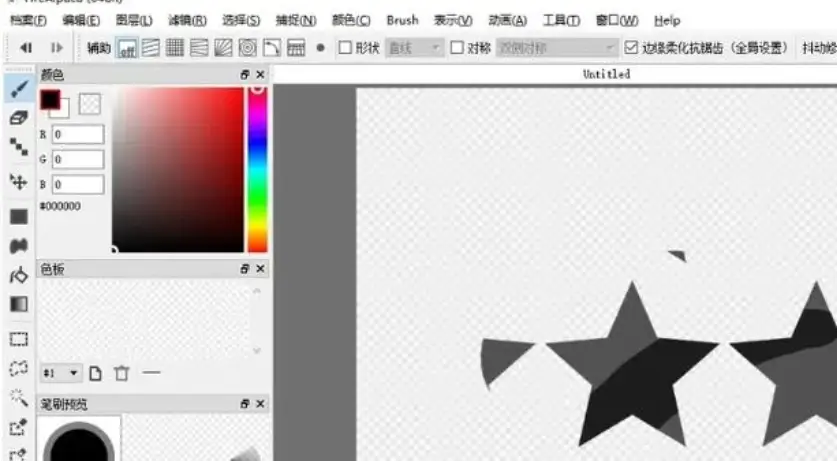The image size is (837, 461).
Task: Enable parallel lines snap guide
Action: tap(151, 48)
